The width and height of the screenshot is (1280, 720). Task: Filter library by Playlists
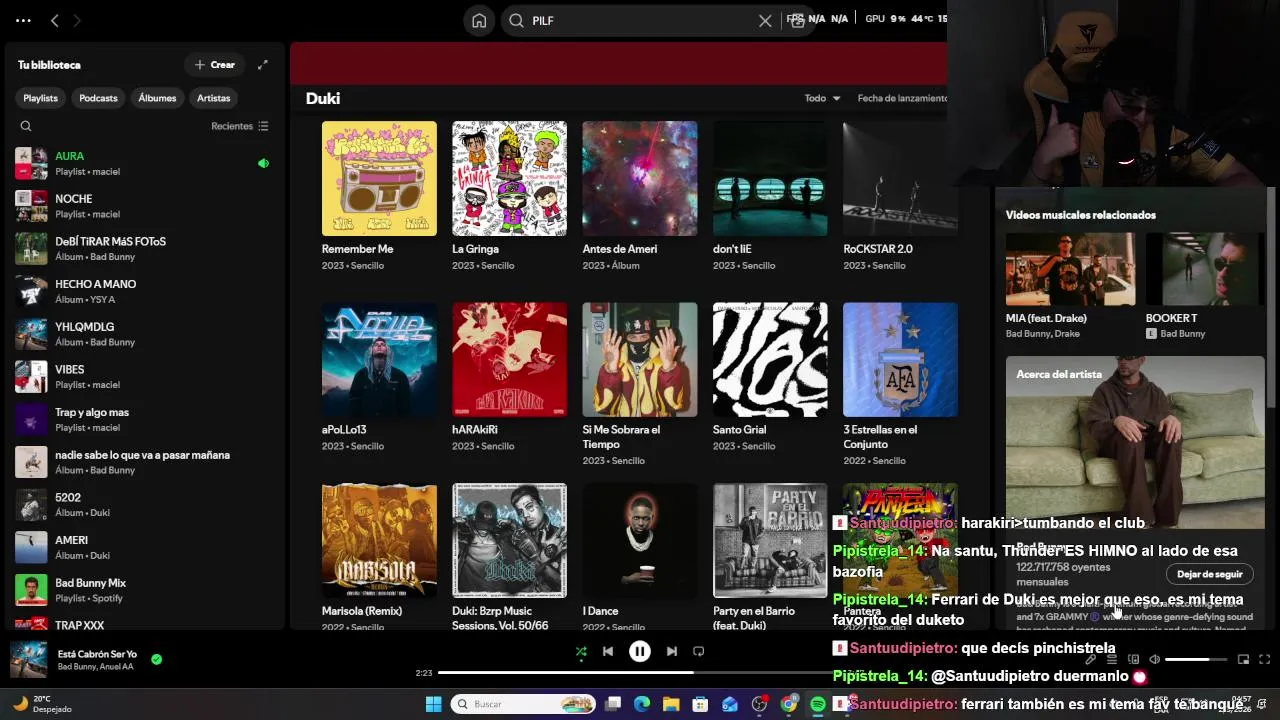(x=41, y=98)
